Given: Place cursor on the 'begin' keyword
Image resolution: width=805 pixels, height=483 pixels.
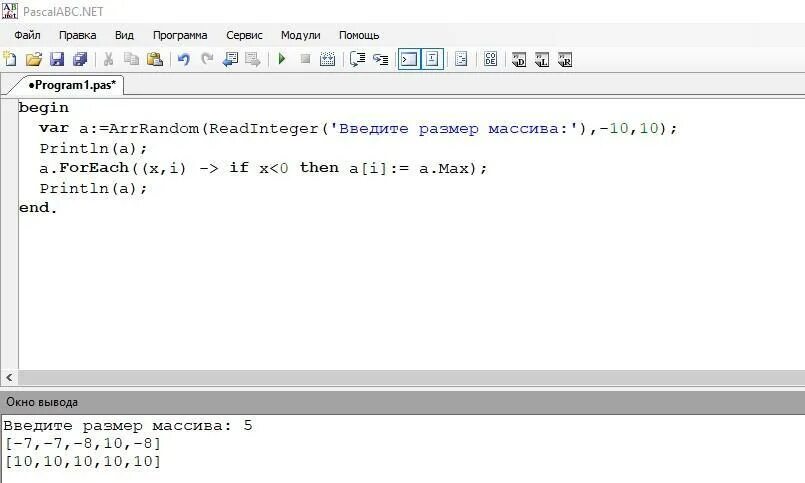Looking at the screenshot, I should click(x=44, y=108).
